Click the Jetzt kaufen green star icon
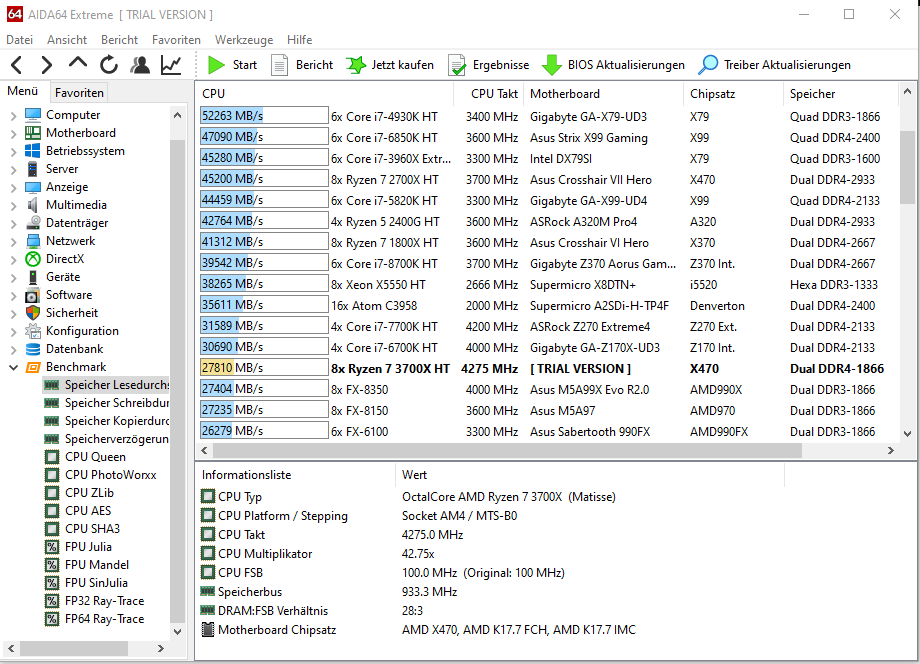The height and width of the screenshot is (664, 920). point(356,65)
